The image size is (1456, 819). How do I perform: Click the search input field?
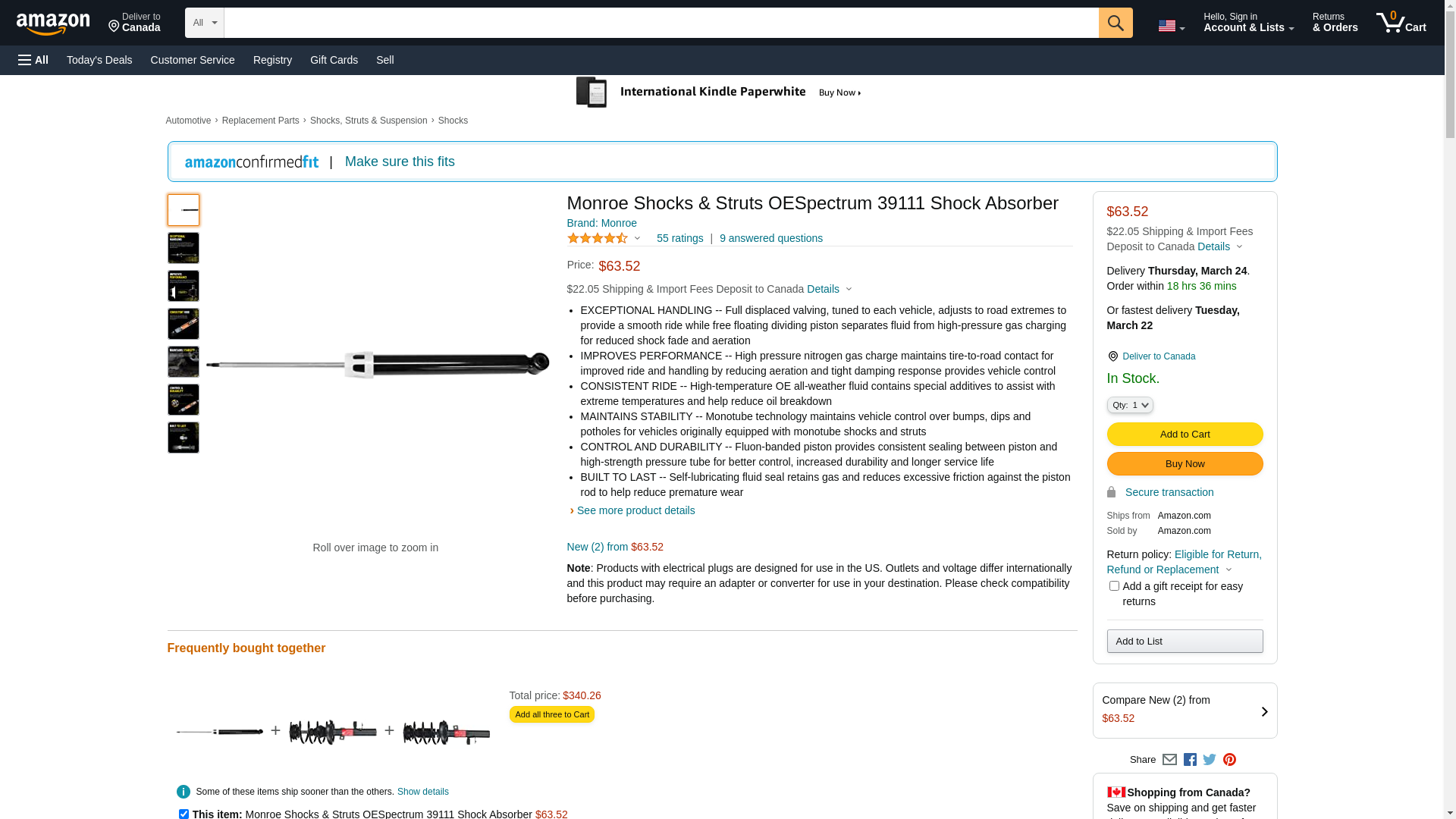point(660,23)
